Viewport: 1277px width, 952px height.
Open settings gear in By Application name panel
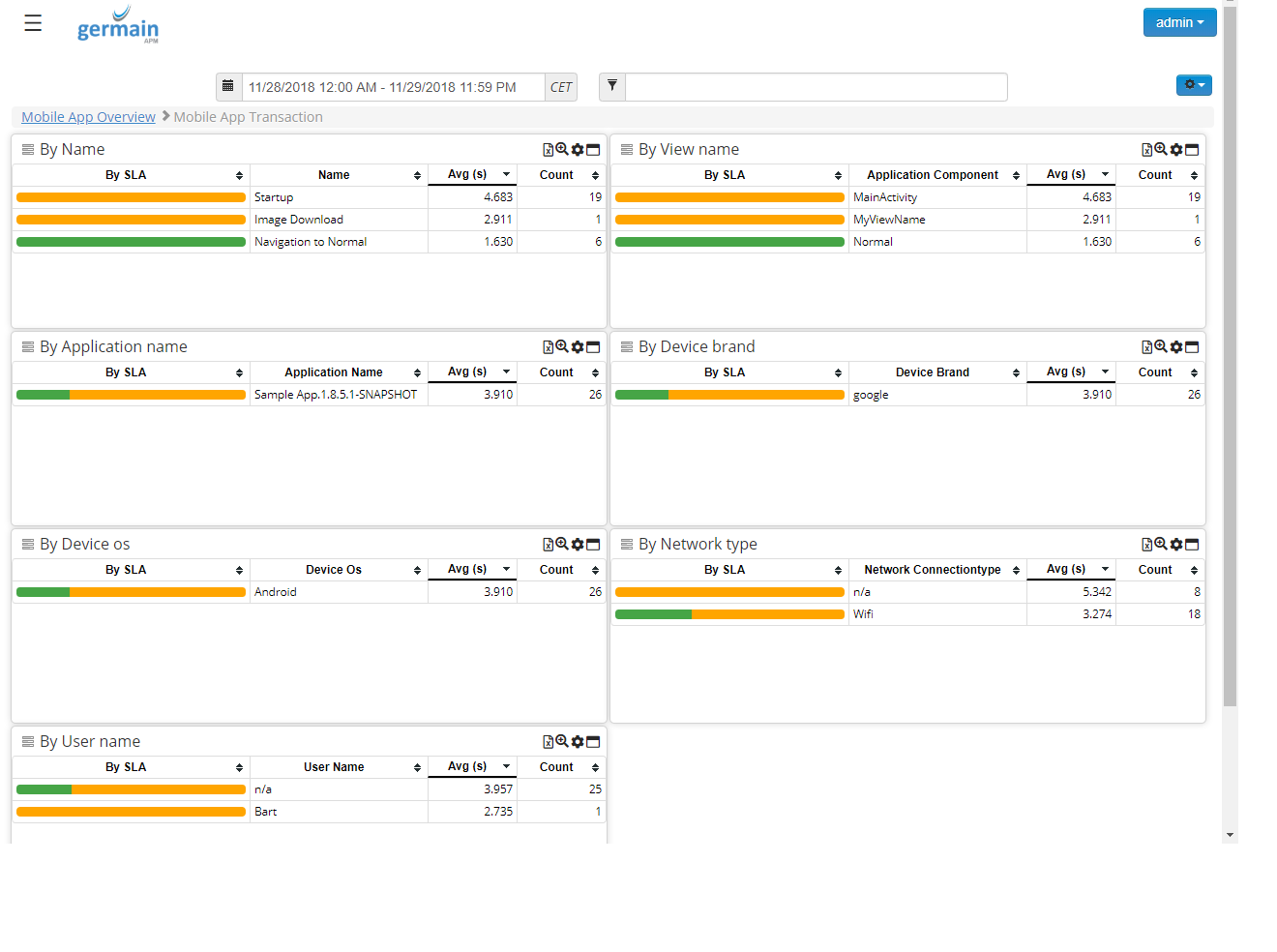click(578, 347)
